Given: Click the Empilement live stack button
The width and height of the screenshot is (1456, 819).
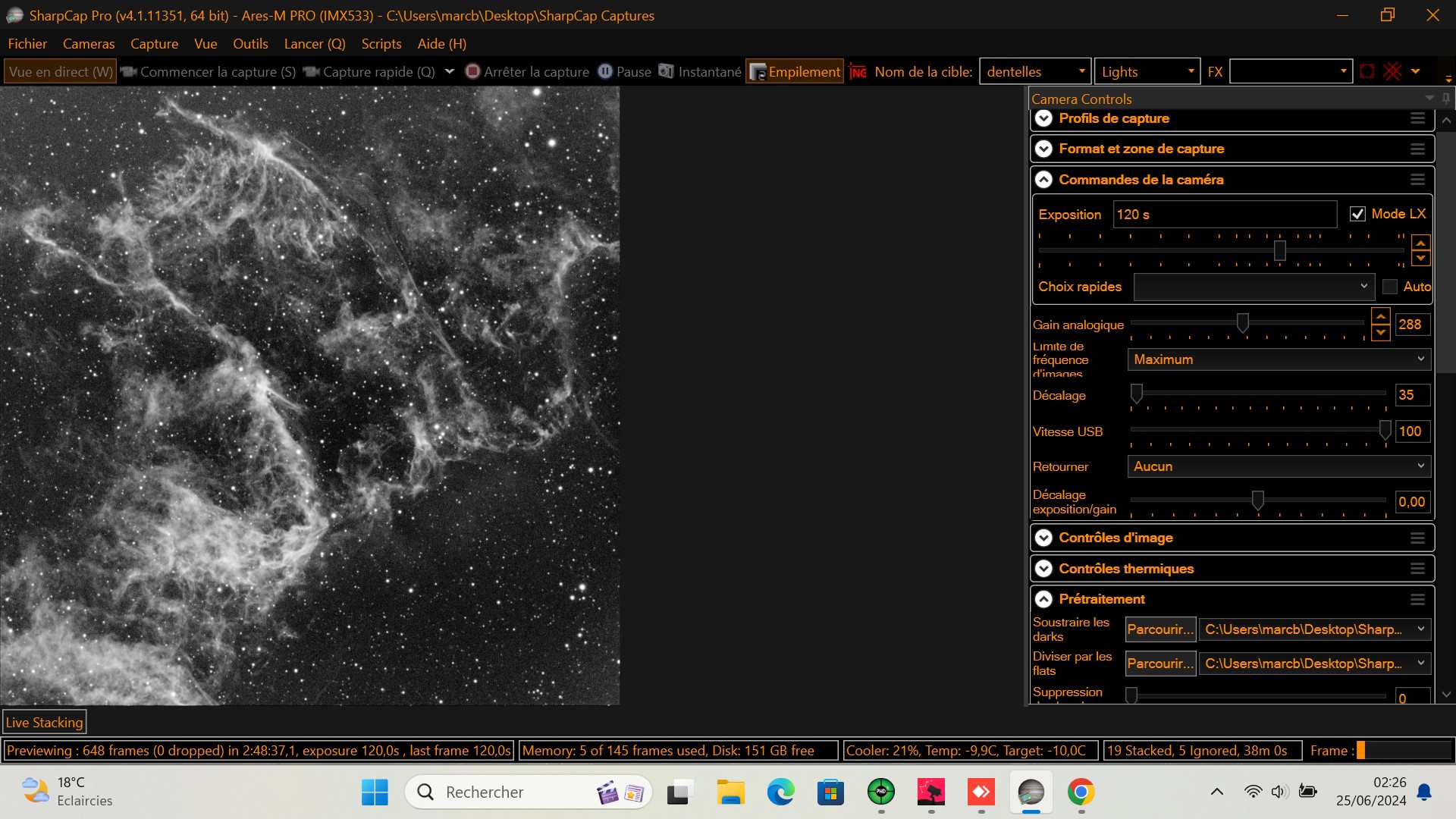Looking at the screenshot, I should pyautogui.click(x=795, y=72).
